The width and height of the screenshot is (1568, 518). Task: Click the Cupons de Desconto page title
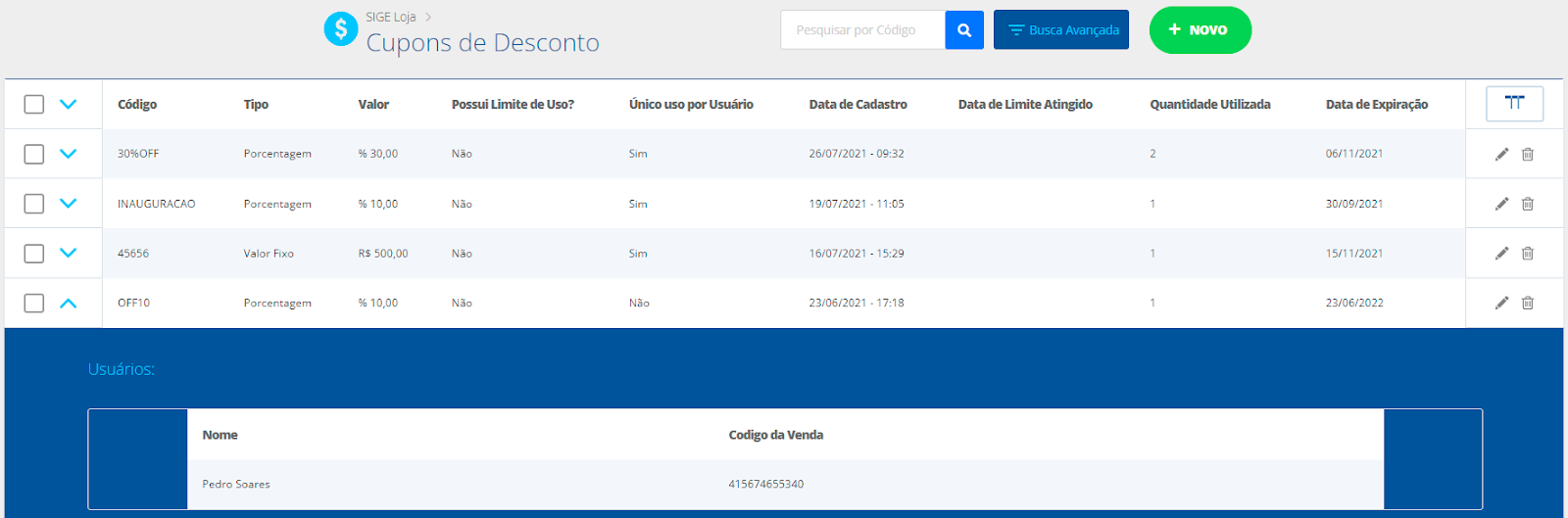(x=483, y=43)
